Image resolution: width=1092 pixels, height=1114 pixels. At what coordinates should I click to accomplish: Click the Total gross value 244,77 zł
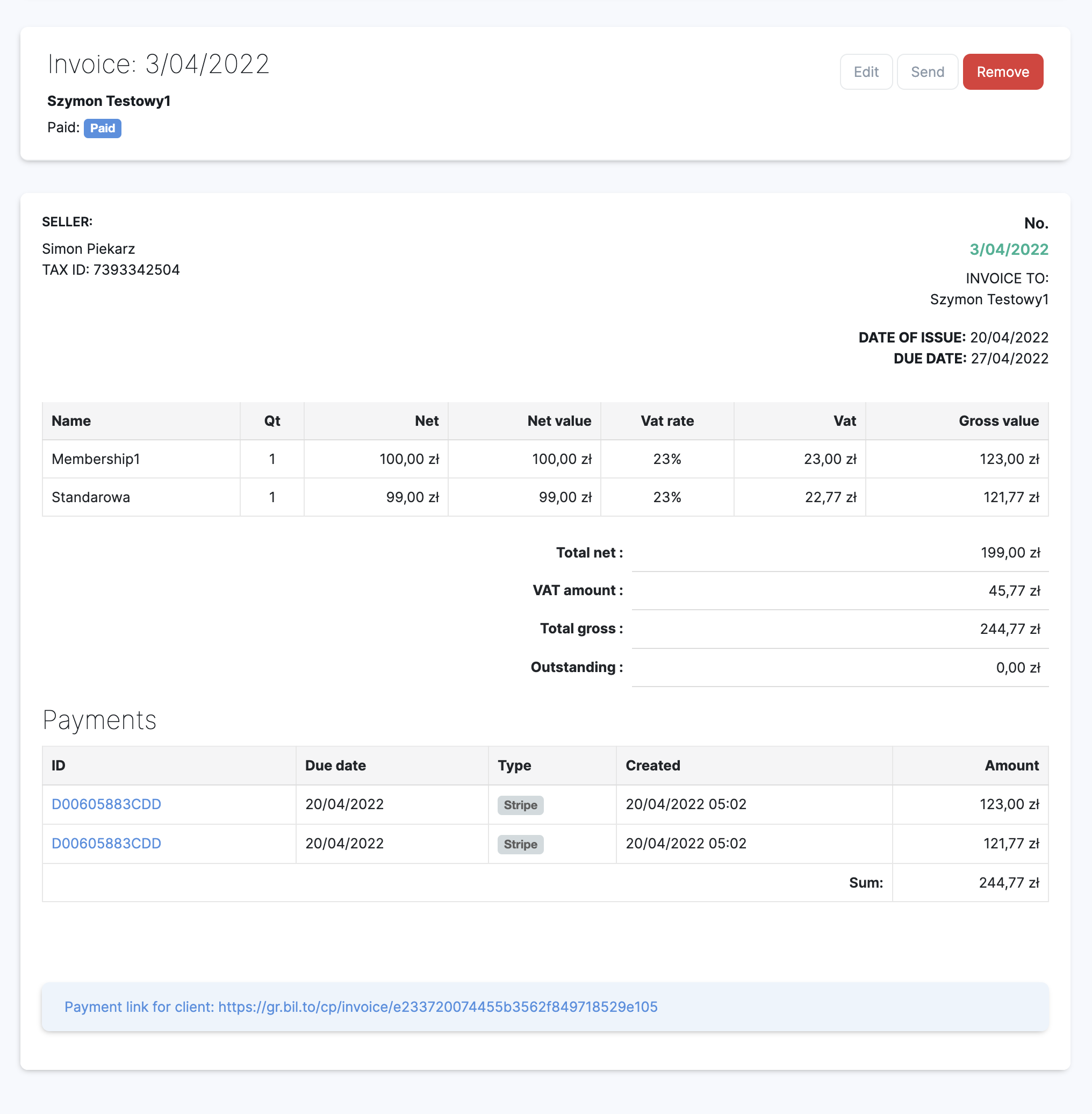point(1009,629)
